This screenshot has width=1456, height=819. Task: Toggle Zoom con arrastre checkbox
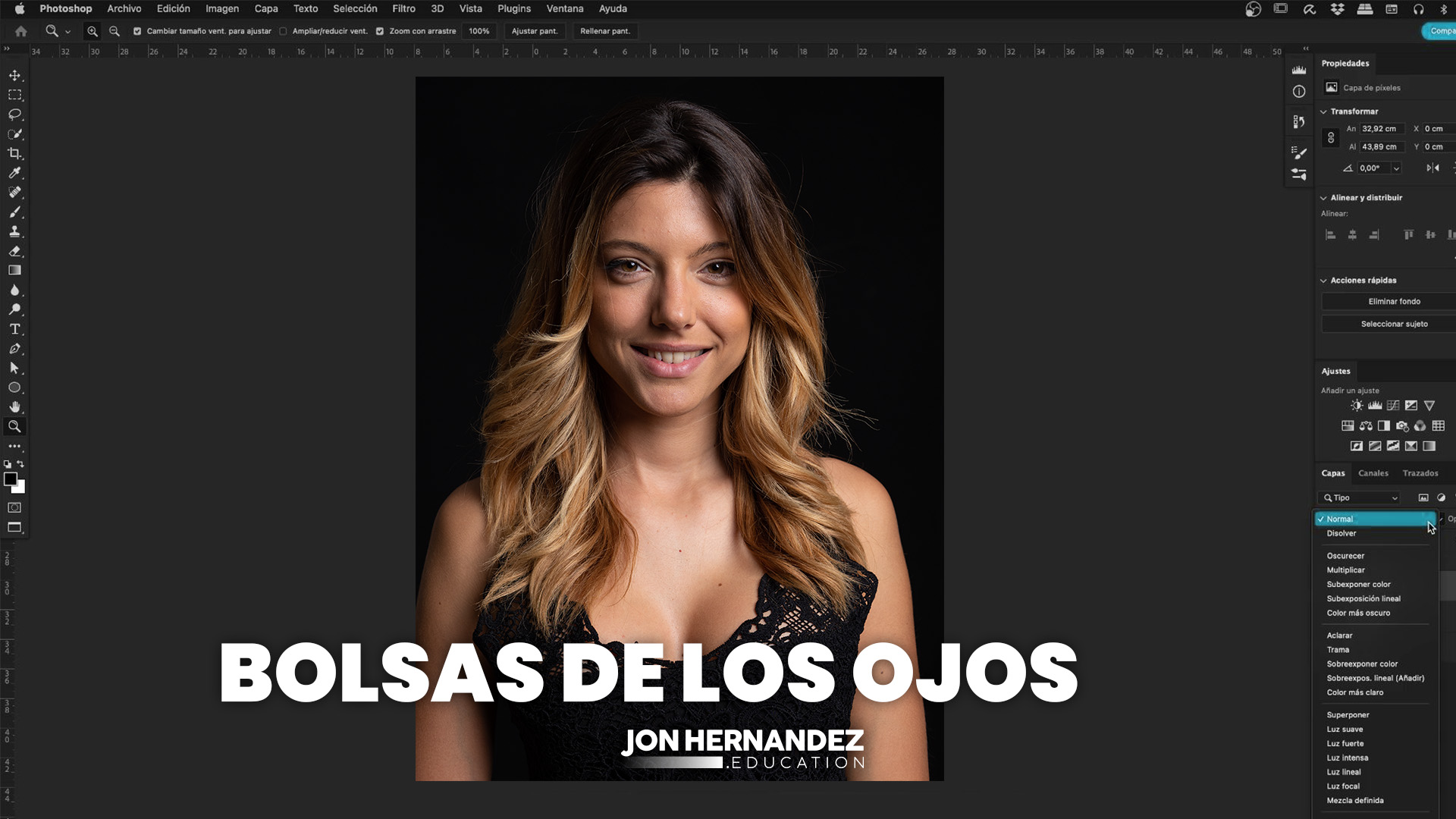tap(380, 31)
